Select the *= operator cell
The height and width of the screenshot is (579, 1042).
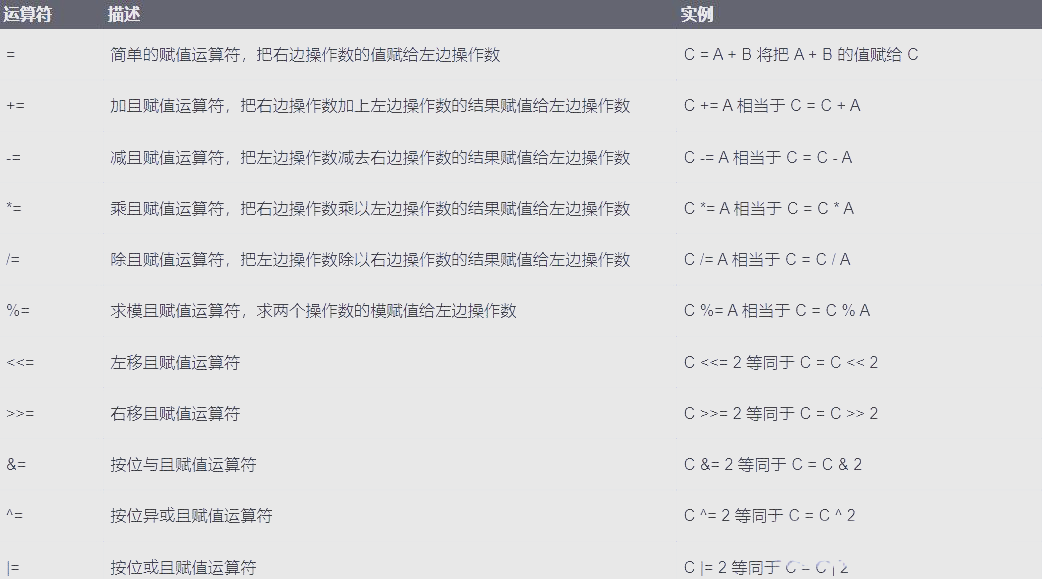(14, 209)
